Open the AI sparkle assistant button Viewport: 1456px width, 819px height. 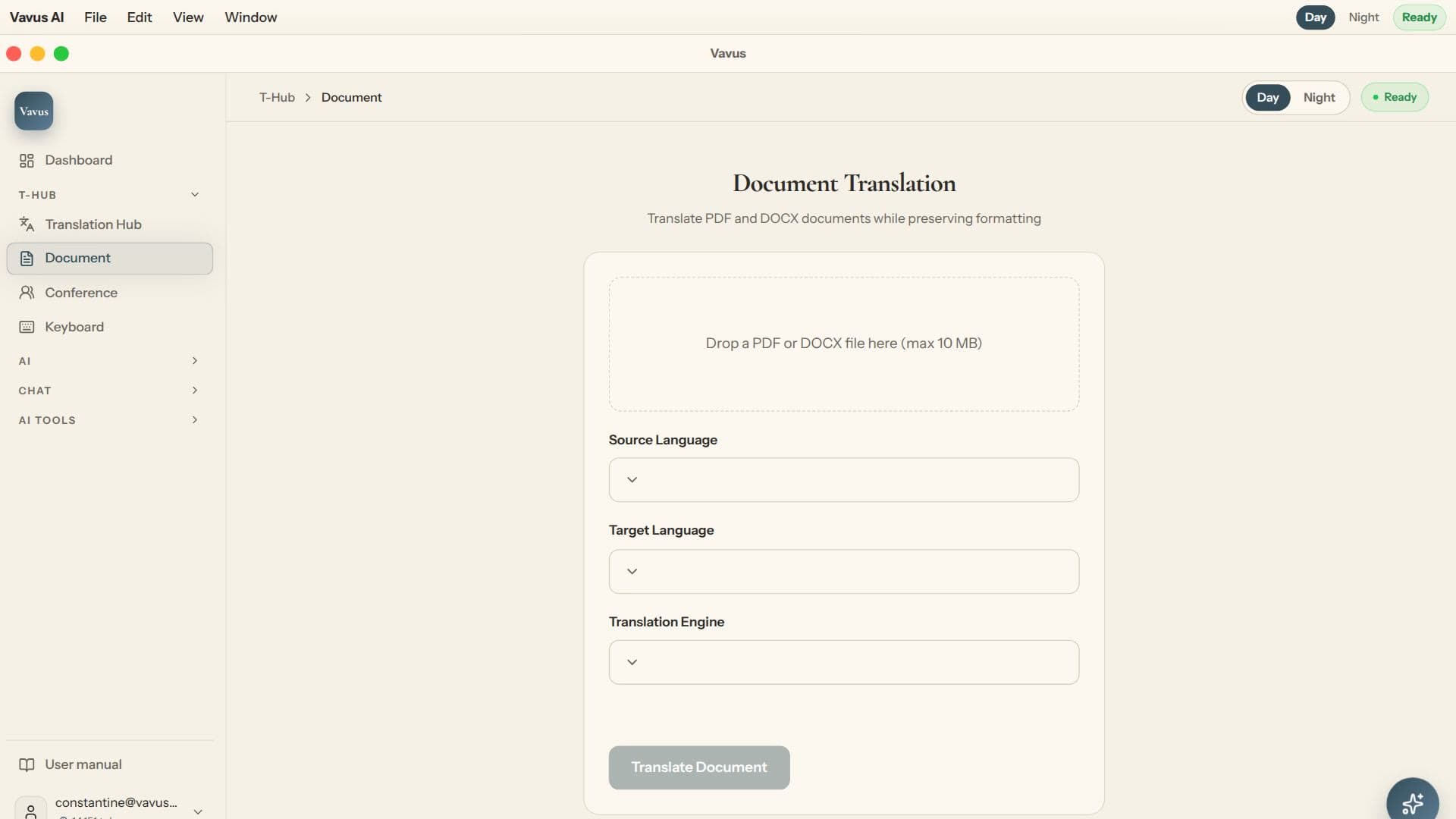1412,801
